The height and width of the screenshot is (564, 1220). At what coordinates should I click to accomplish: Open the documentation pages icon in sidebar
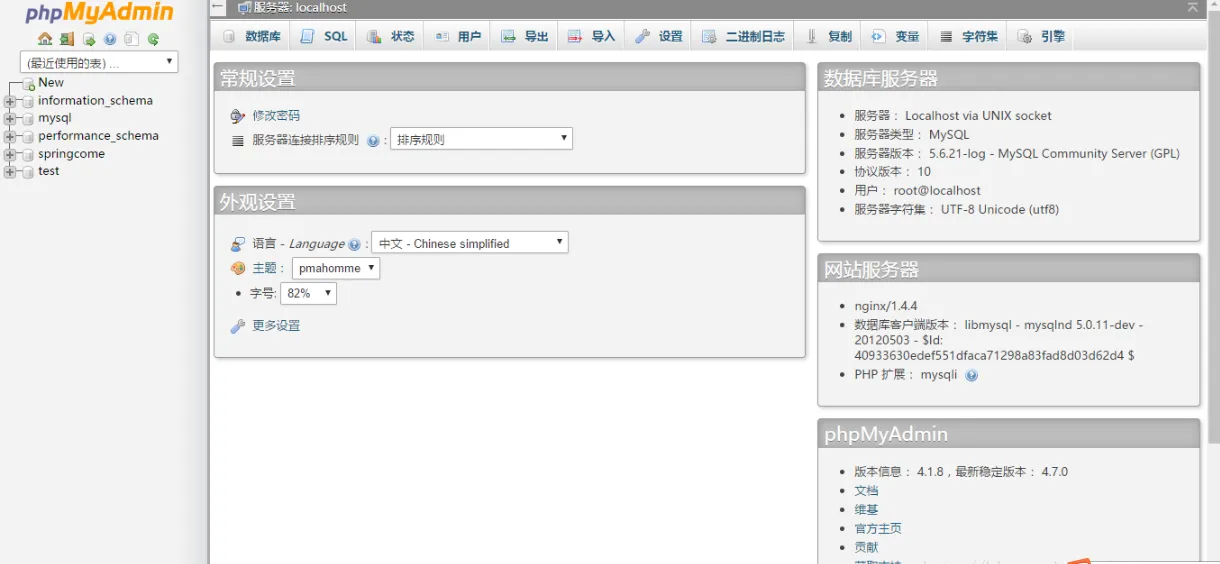click(x=131, y=40)
